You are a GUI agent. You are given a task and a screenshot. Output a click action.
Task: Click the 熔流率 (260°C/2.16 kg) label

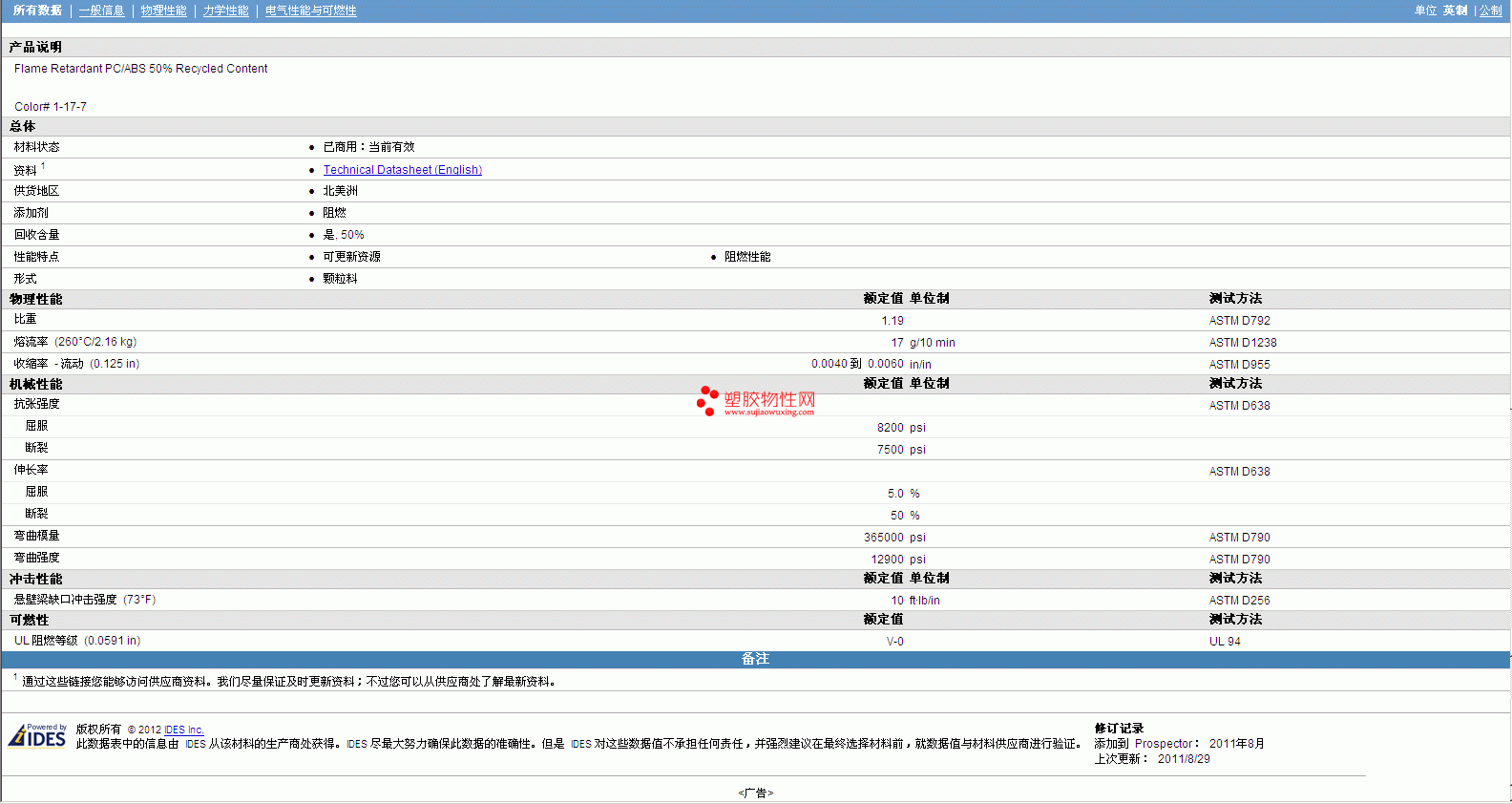[x=75, y=342]
